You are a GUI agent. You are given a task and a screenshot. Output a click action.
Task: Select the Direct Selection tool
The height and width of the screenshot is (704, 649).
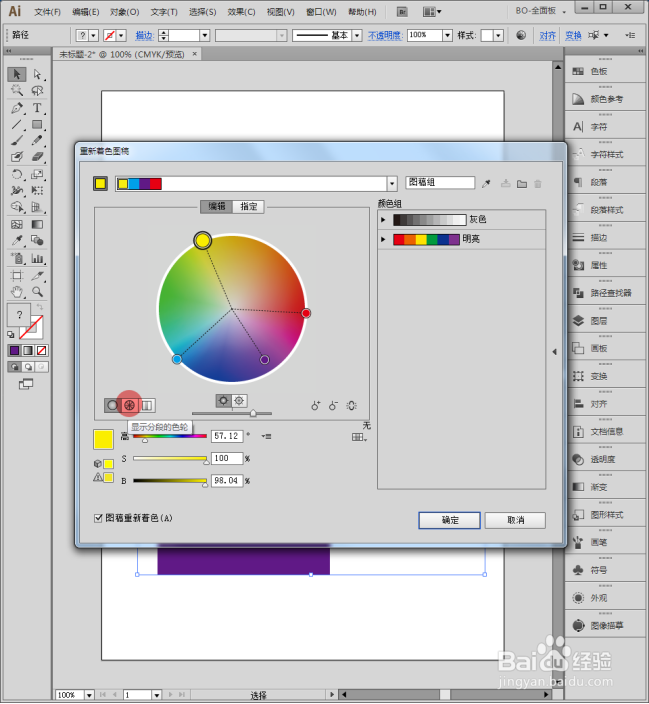coord(37,74)
